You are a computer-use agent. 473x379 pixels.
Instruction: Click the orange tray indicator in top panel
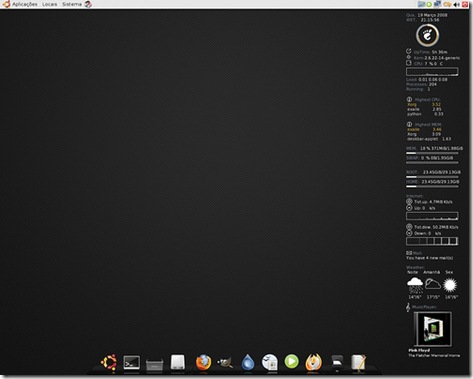447,4
